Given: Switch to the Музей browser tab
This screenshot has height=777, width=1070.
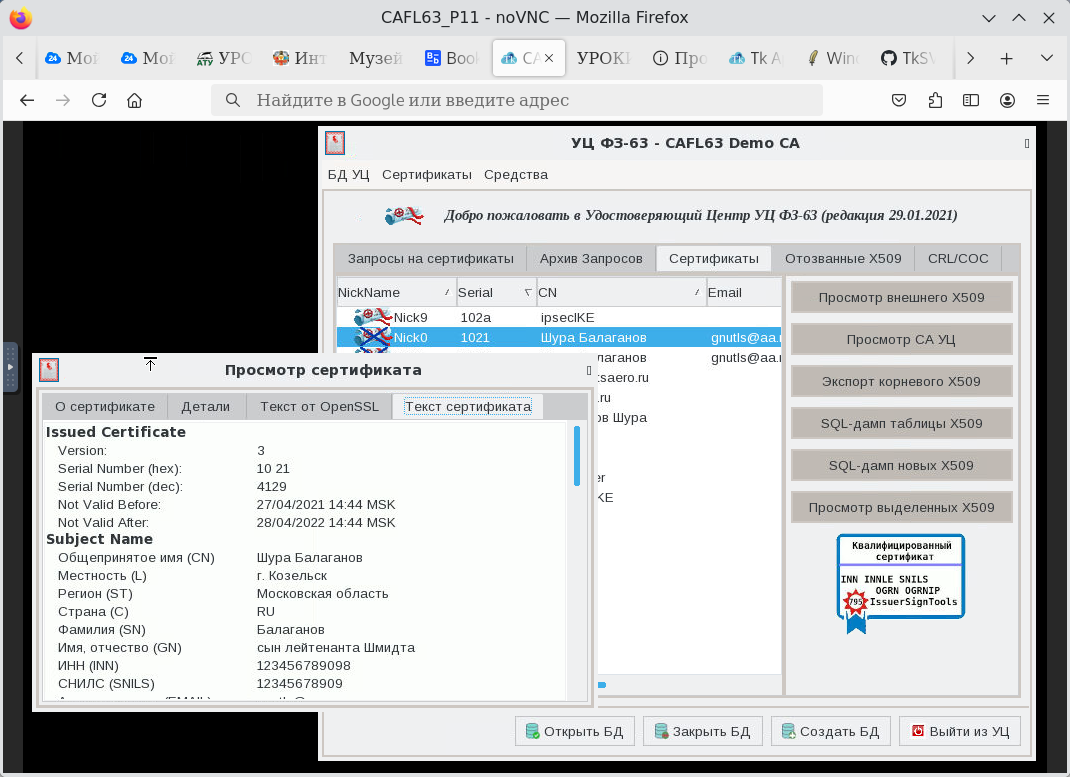Looking at the screenshot, I should click(375, 59).
